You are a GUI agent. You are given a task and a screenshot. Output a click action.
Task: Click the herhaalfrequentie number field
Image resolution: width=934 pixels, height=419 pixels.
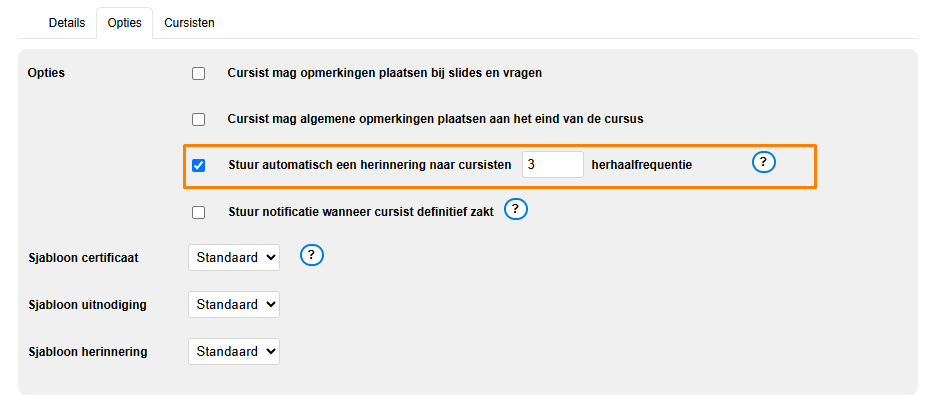tap(552, 165)
